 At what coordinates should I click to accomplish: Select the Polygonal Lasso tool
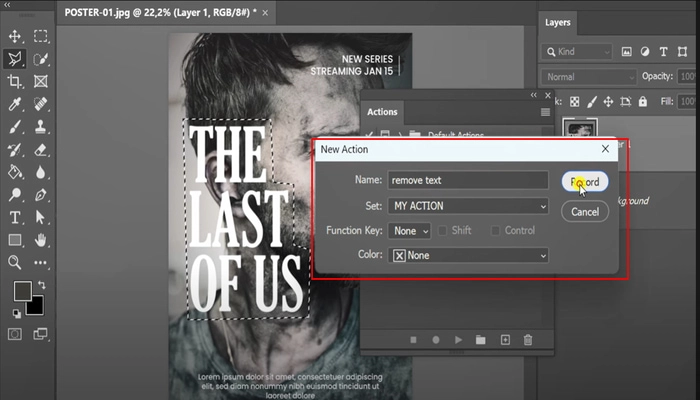15,58
